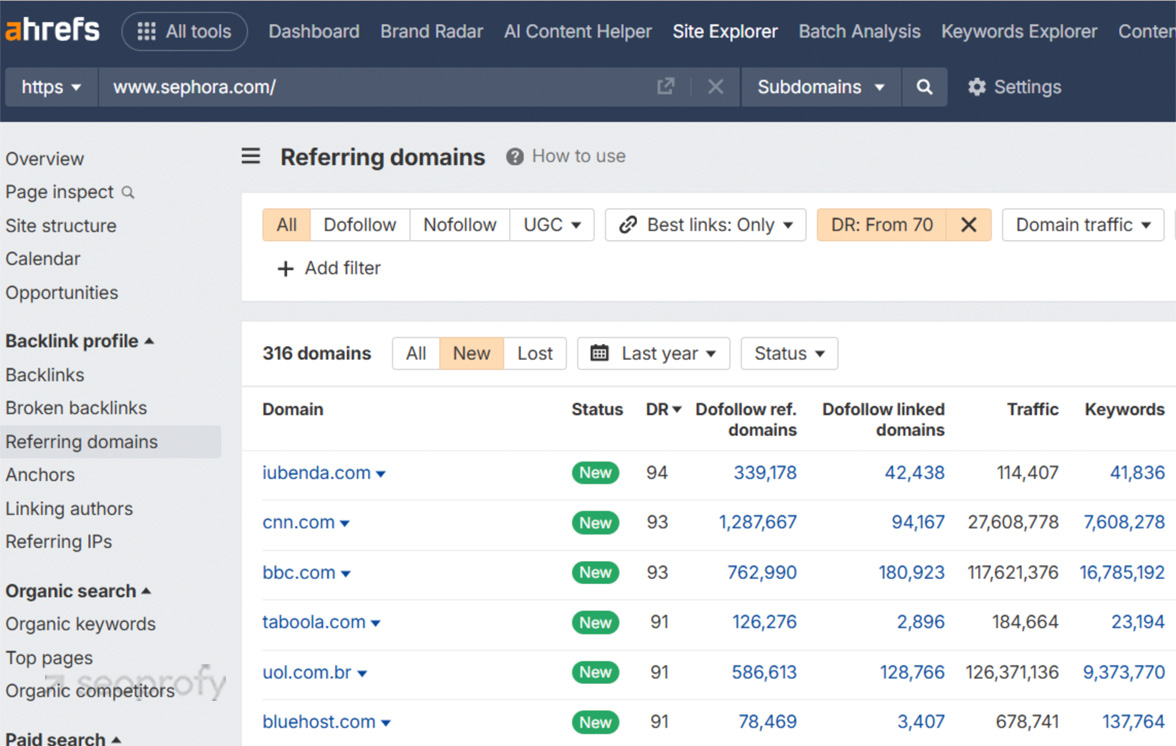Select the All link type filter
Screen dimensions: 1176x746
tap(286, 225)
